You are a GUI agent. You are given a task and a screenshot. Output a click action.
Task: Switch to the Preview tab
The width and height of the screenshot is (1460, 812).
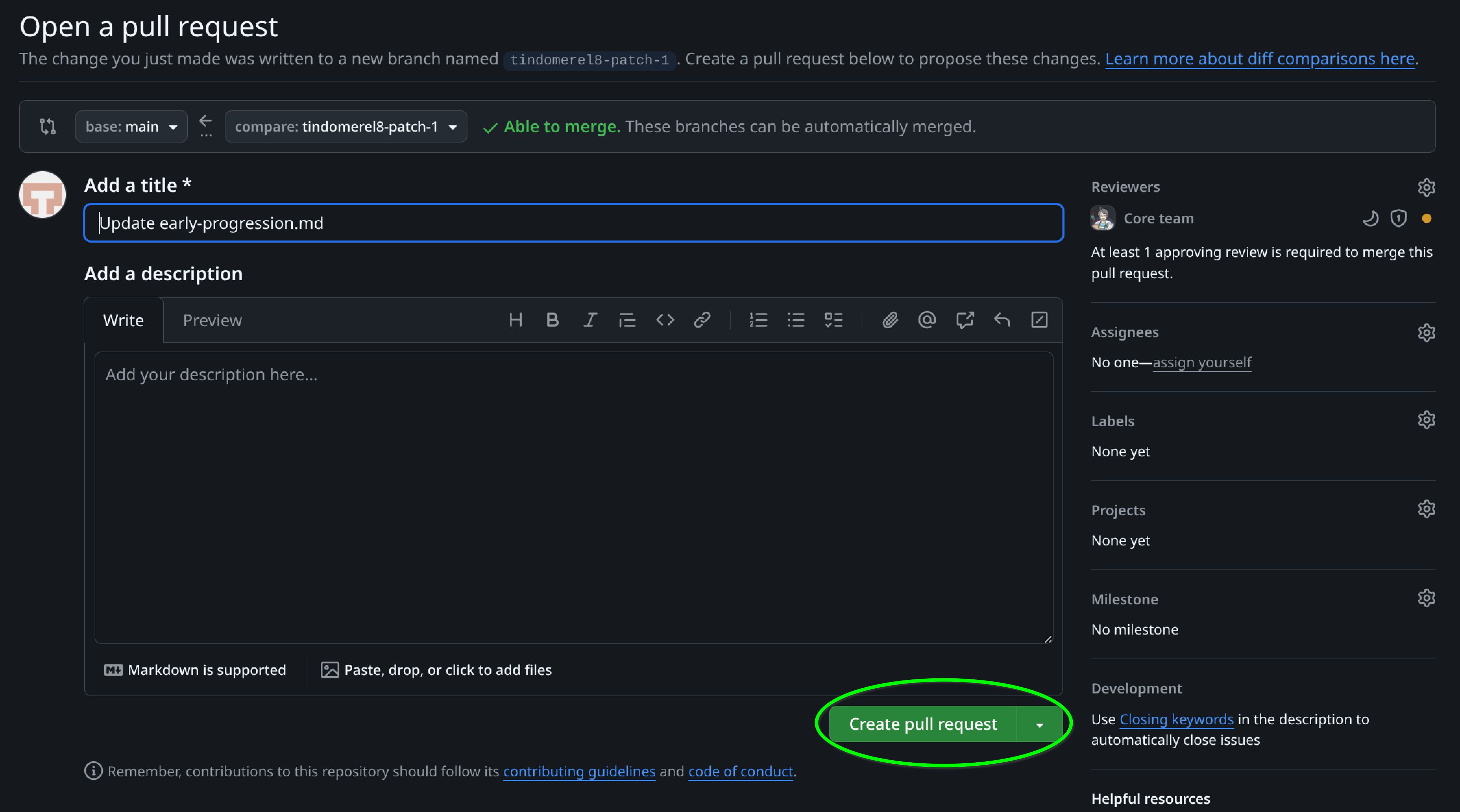pos(212,320)
